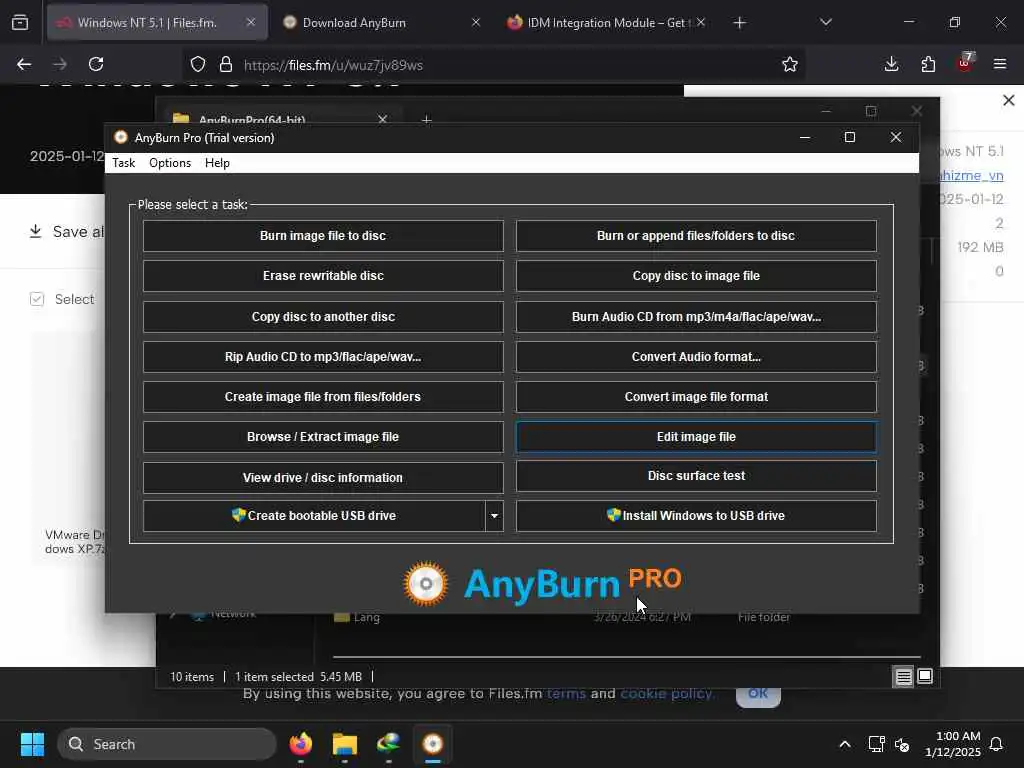Screen dimensions: 1024x768
Task: Click OK on cookie policy banner
Action: click(758, 696)
